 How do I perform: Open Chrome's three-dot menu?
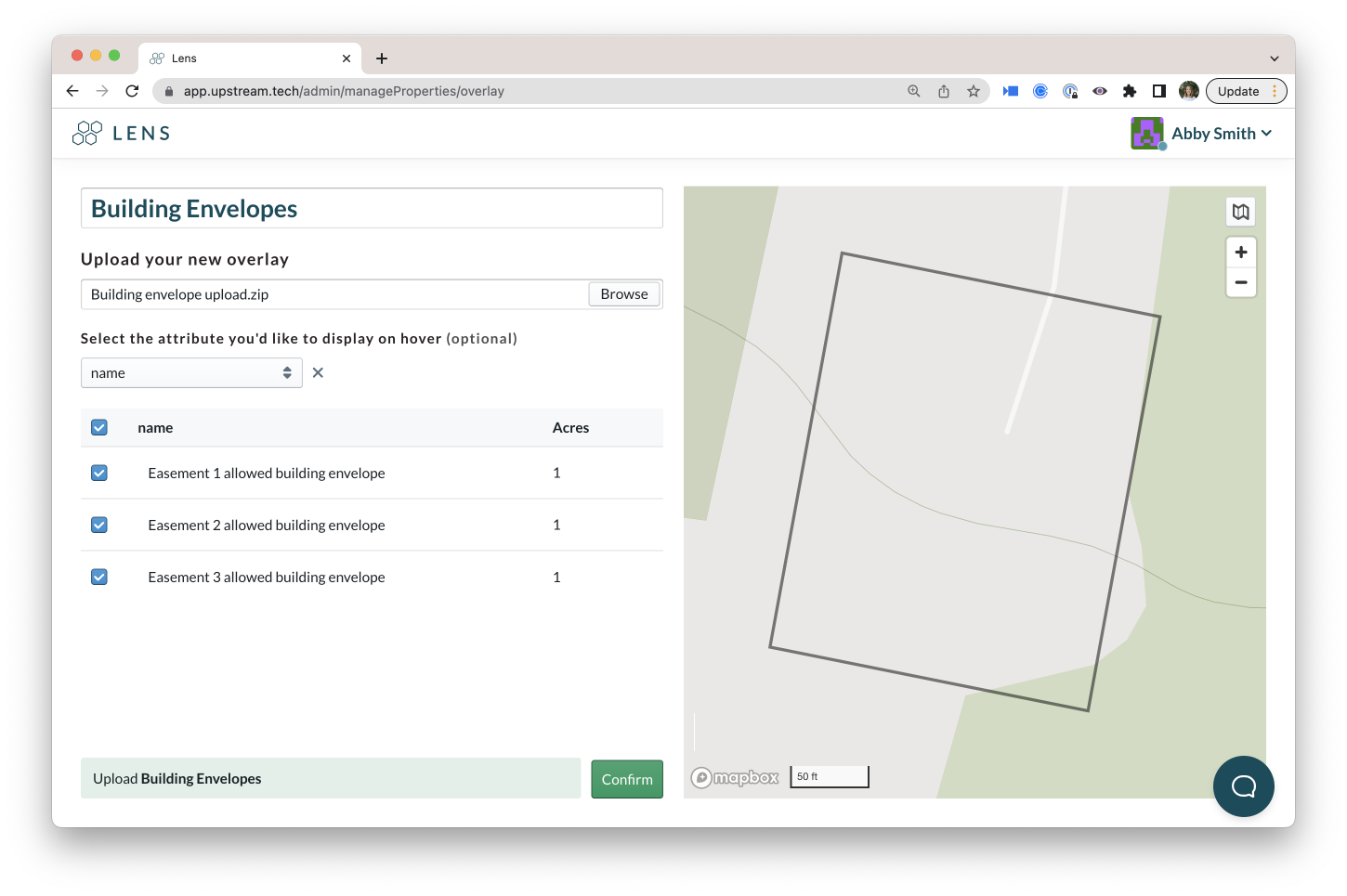[1275, 91]
